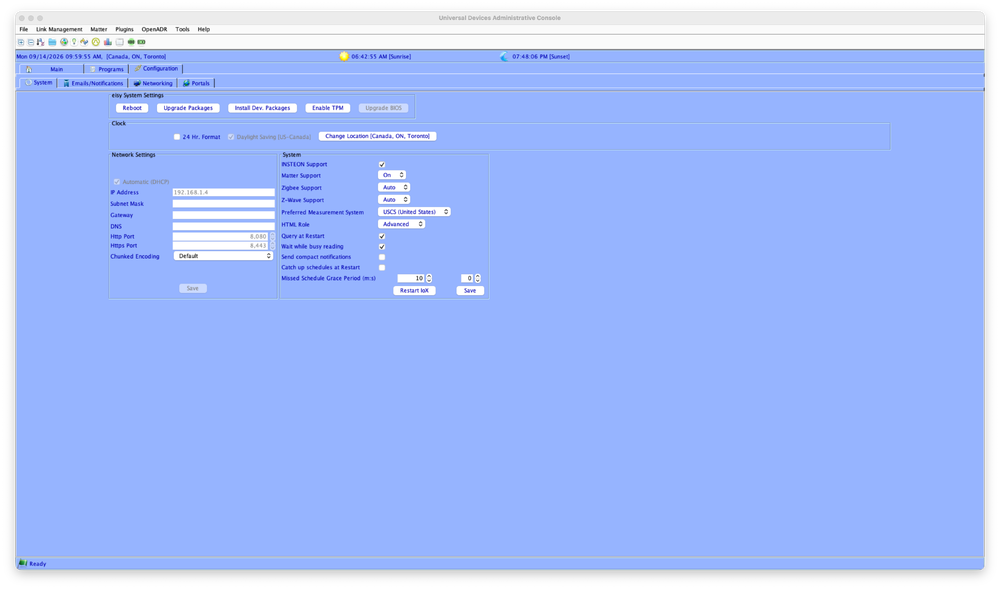Click the light bulb icon in toolbar

point(74,42)
